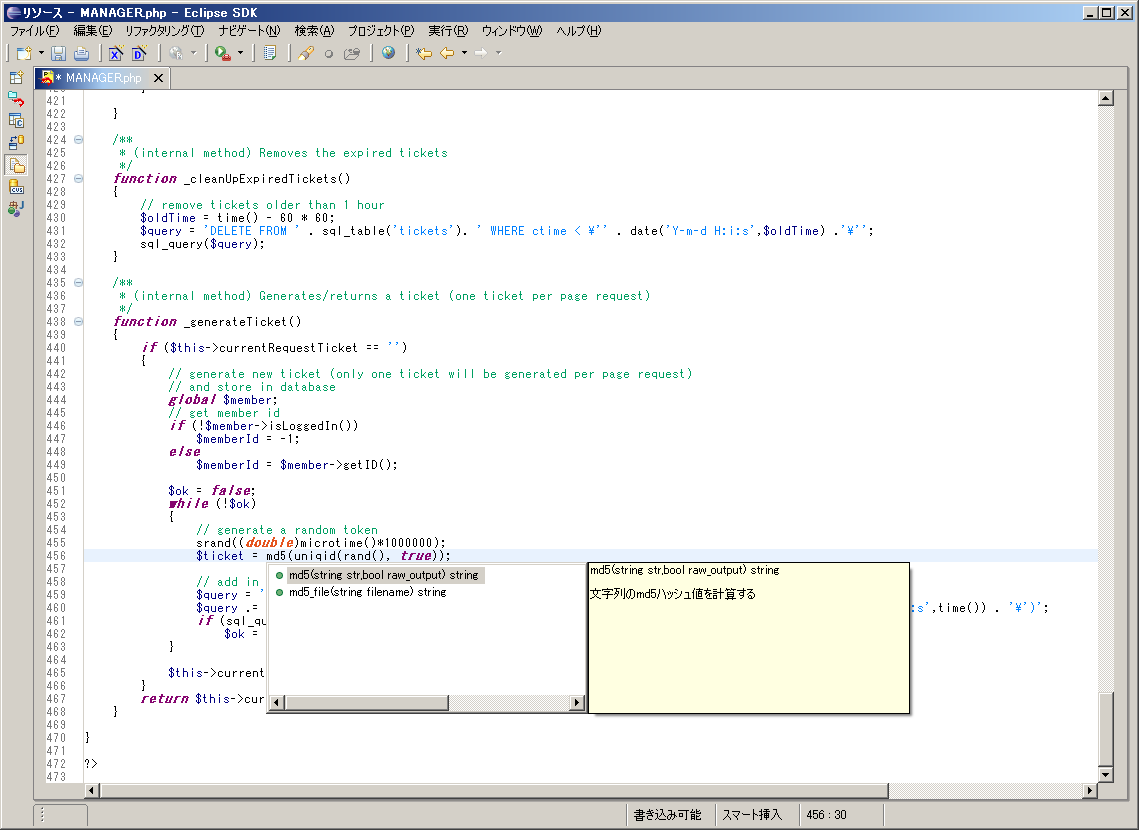
Task: Select the MANAGER.php editor tab
Action: 103,78
